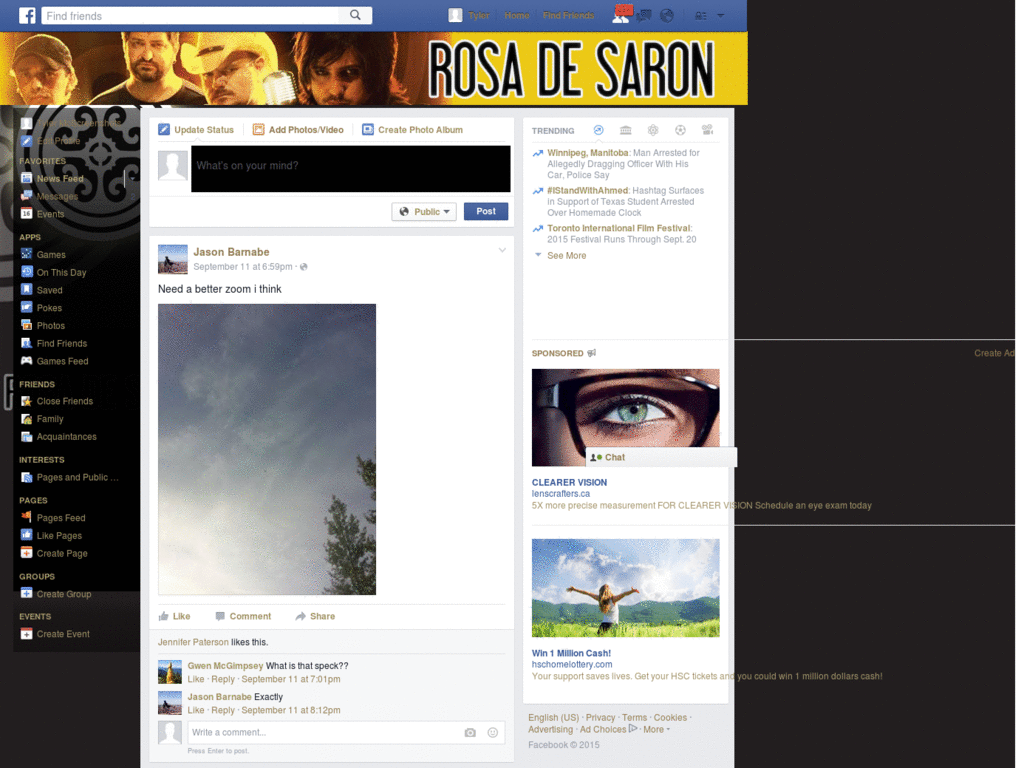Screen dimensions: 1024x768
Task: Click Comment under the post
Action: click(243, 616)
